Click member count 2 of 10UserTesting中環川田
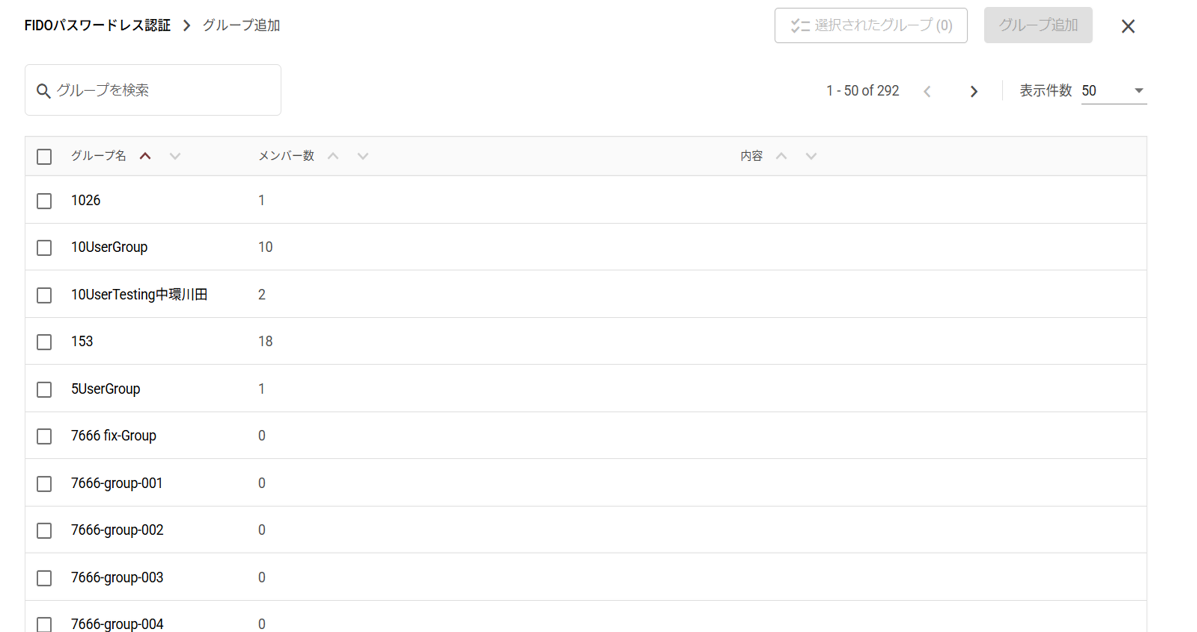 coord(262,295)
